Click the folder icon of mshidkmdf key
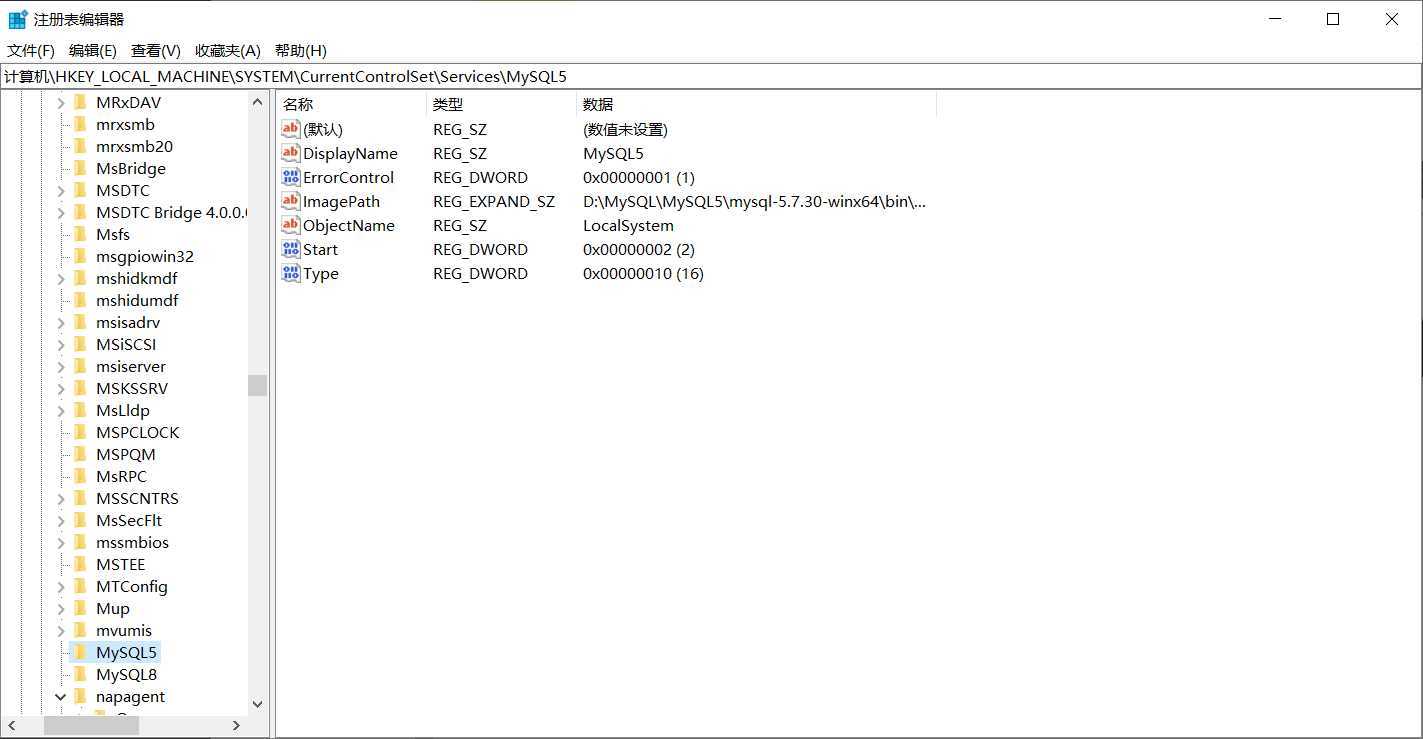 pos(81,278)
